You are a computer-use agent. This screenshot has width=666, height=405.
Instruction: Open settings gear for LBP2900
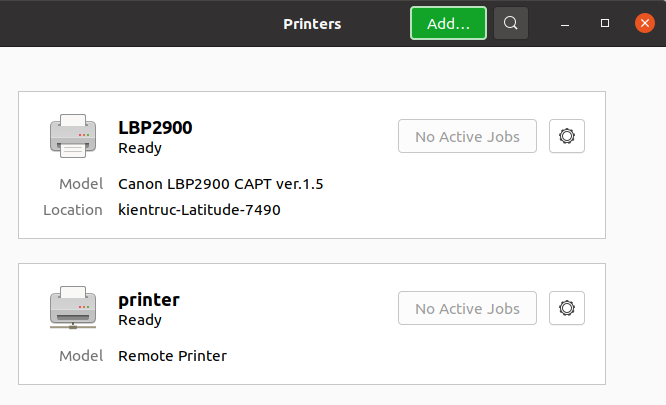point(567,136)
